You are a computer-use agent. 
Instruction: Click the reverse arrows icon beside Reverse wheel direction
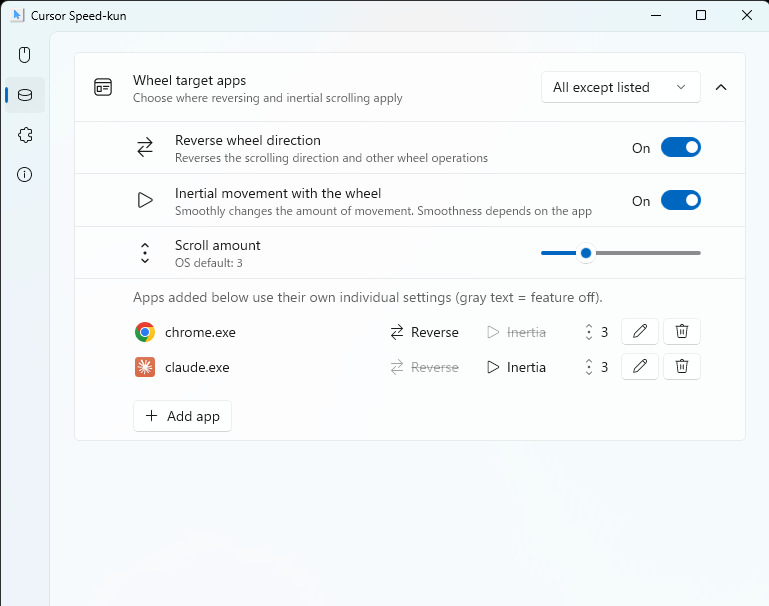(145, 148)
